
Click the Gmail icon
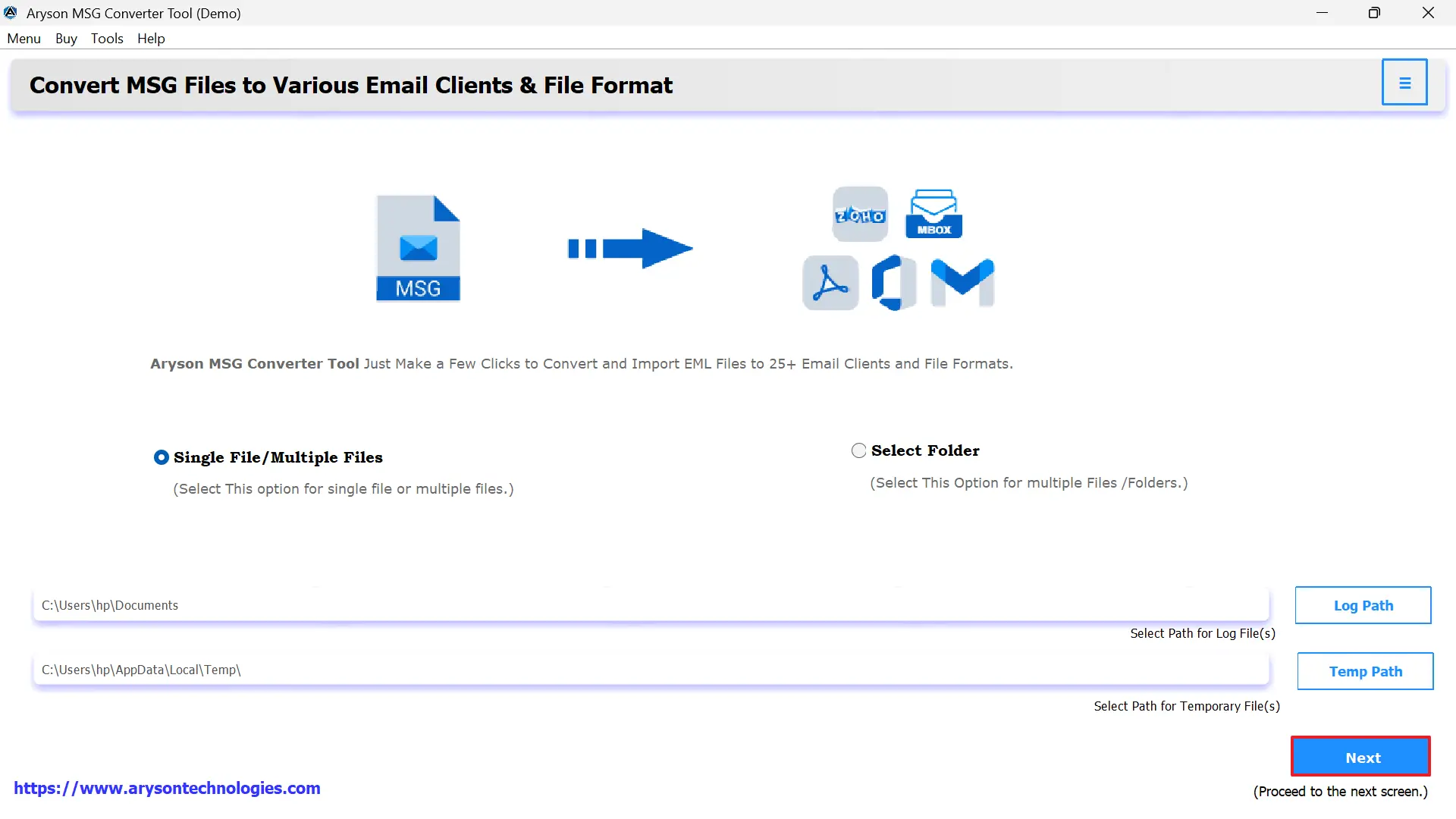(x=962, y=283)
